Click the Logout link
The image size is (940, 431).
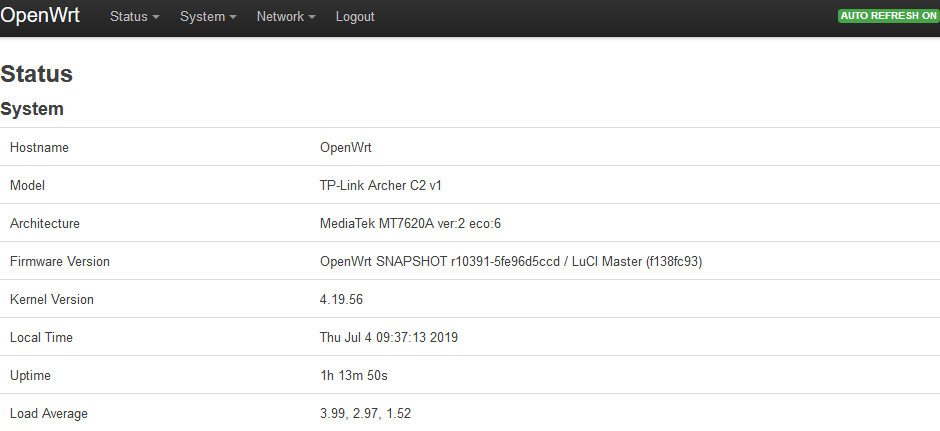point(355,17)
